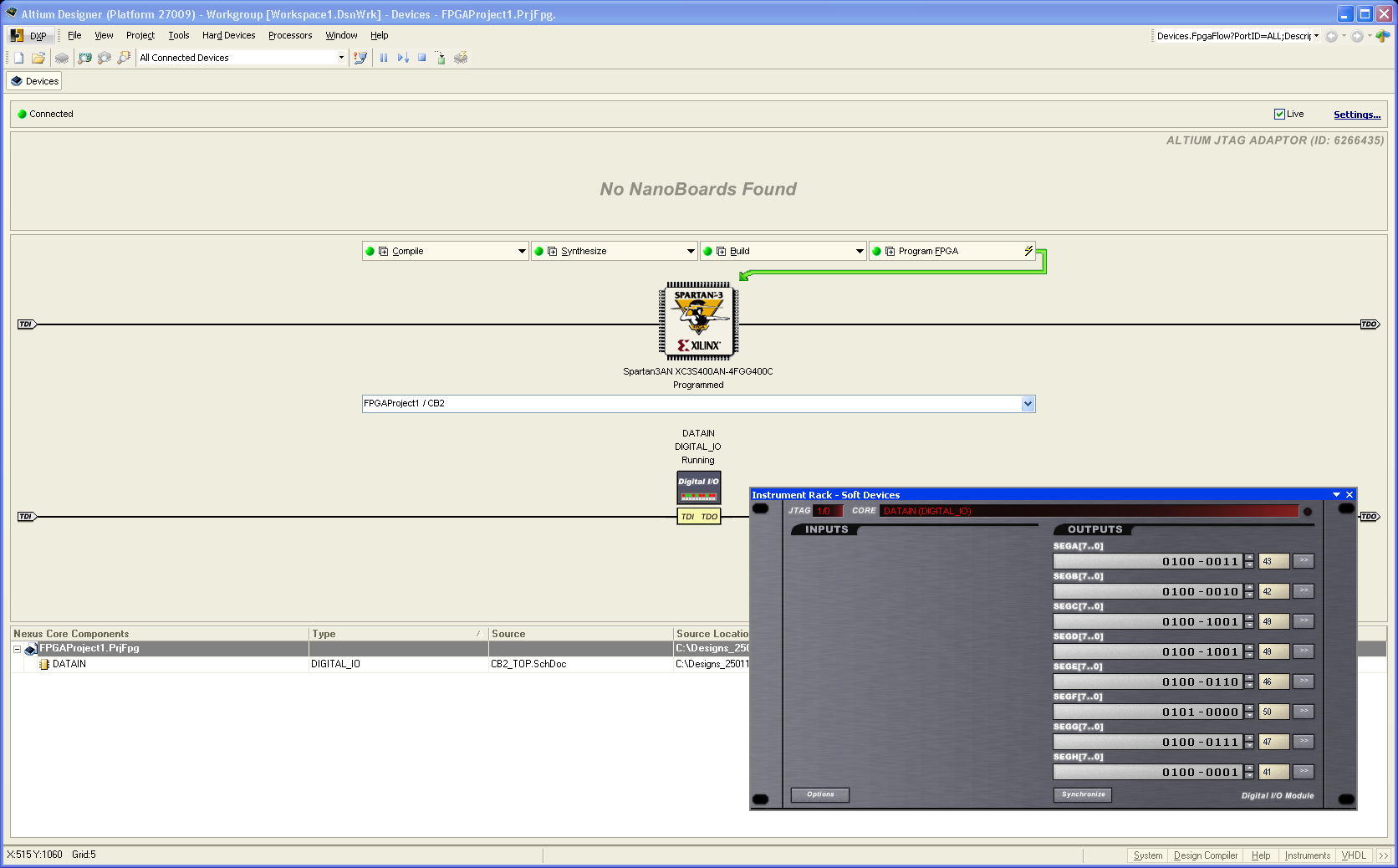Click the program chip lightning icon
Viewport: 1398px width, 868px height.
pyautogui.click(x=461, y=58)
